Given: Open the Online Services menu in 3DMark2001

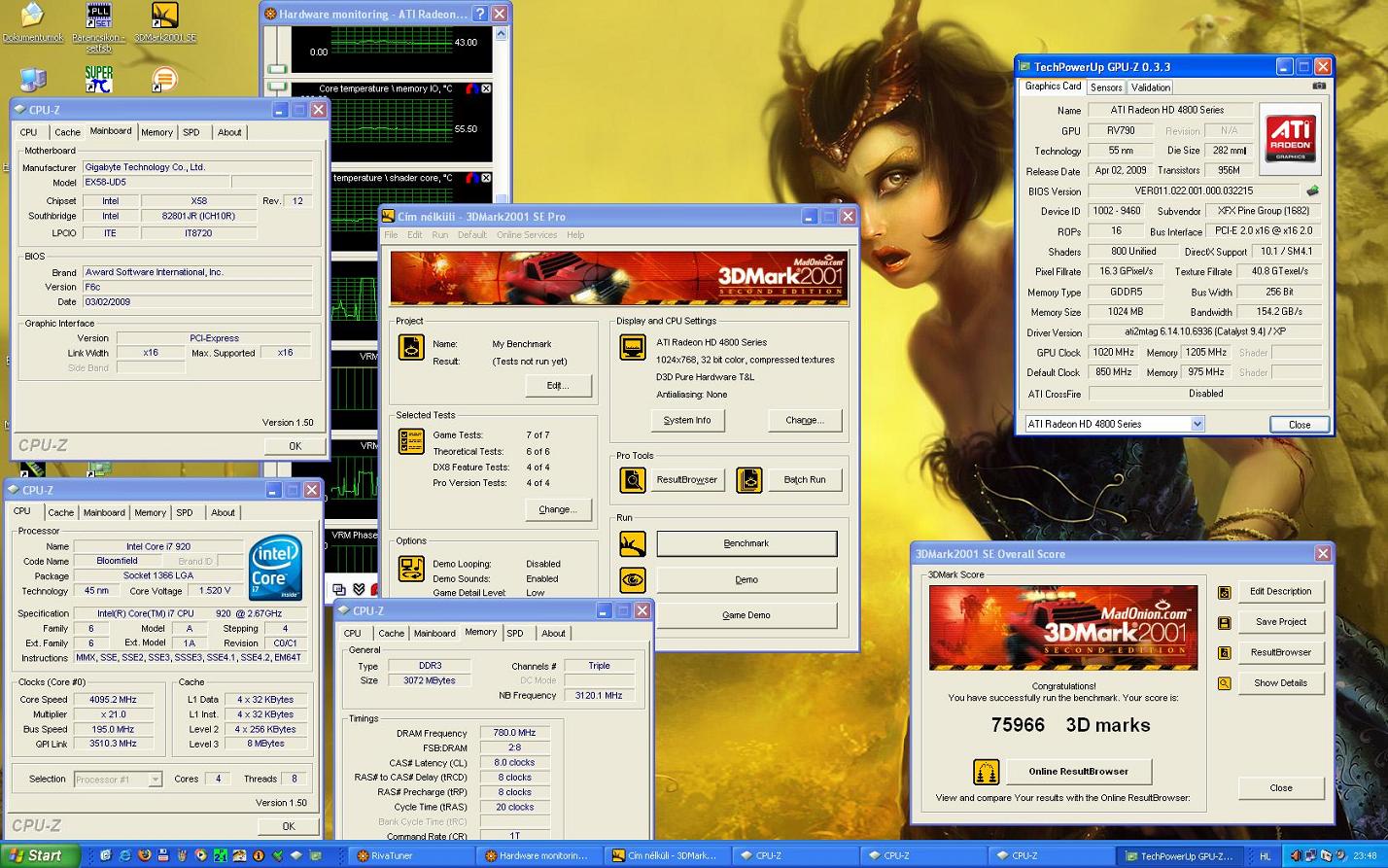Looking at the screenshot, I should [527, 235].
